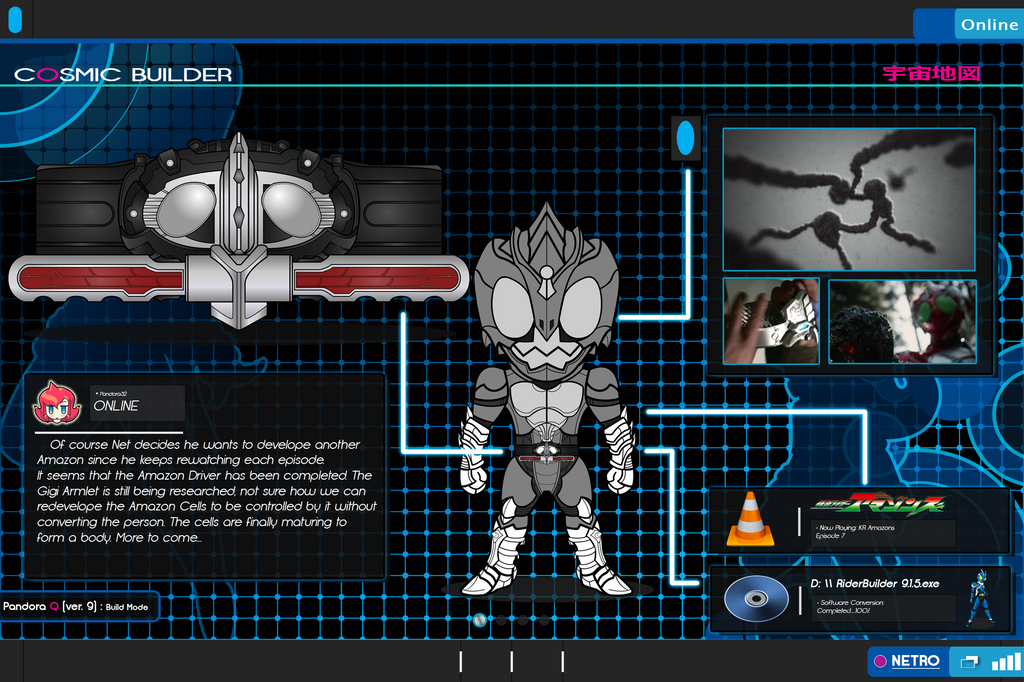Screen dimensions: 1024x682
Task: Open the NETRO link
Action: click(x=915, y=662)
